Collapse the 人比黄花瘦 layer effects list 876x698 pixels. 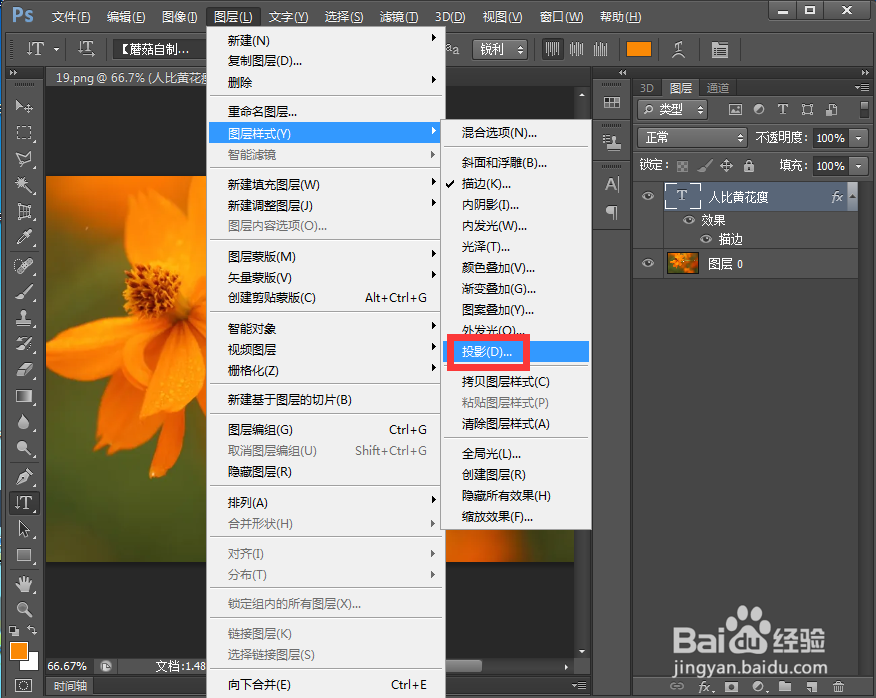tap(851, 196)
